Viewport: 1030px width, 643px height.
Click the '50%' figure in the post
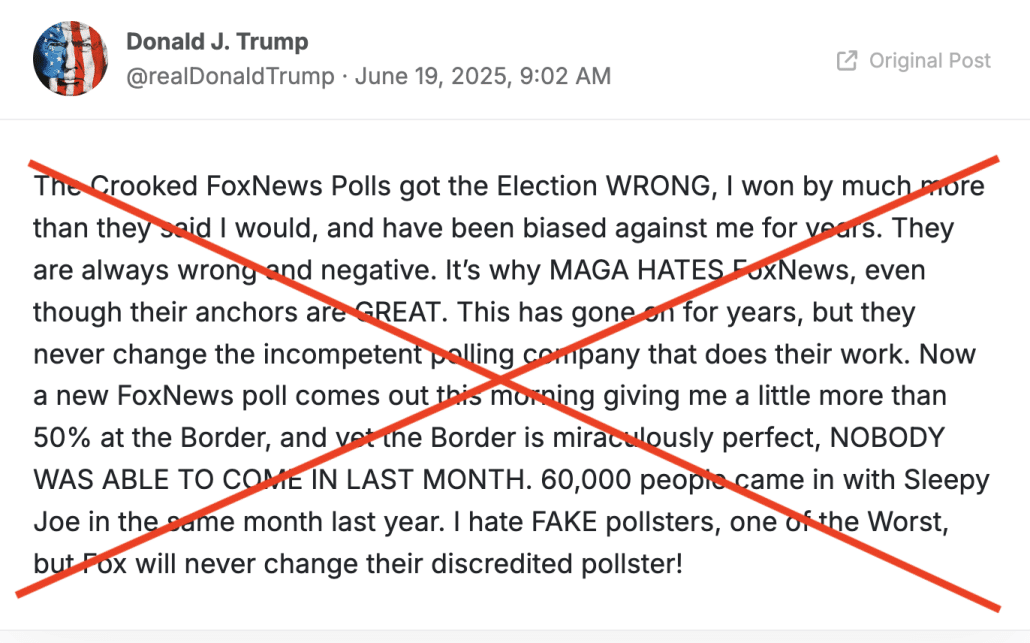point(62,438)
